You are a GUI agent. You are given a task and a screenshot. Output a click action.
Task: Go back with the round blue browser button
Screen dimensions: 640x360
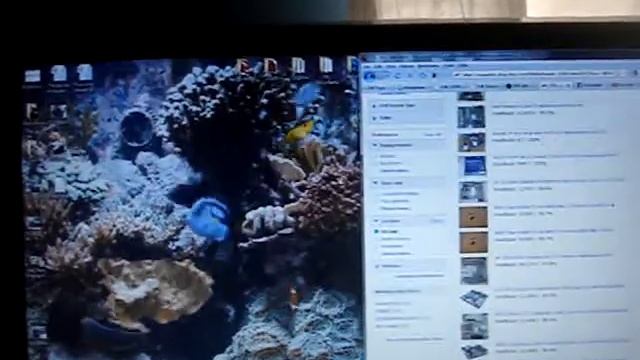pyautogui.click(x=370, y=76)
